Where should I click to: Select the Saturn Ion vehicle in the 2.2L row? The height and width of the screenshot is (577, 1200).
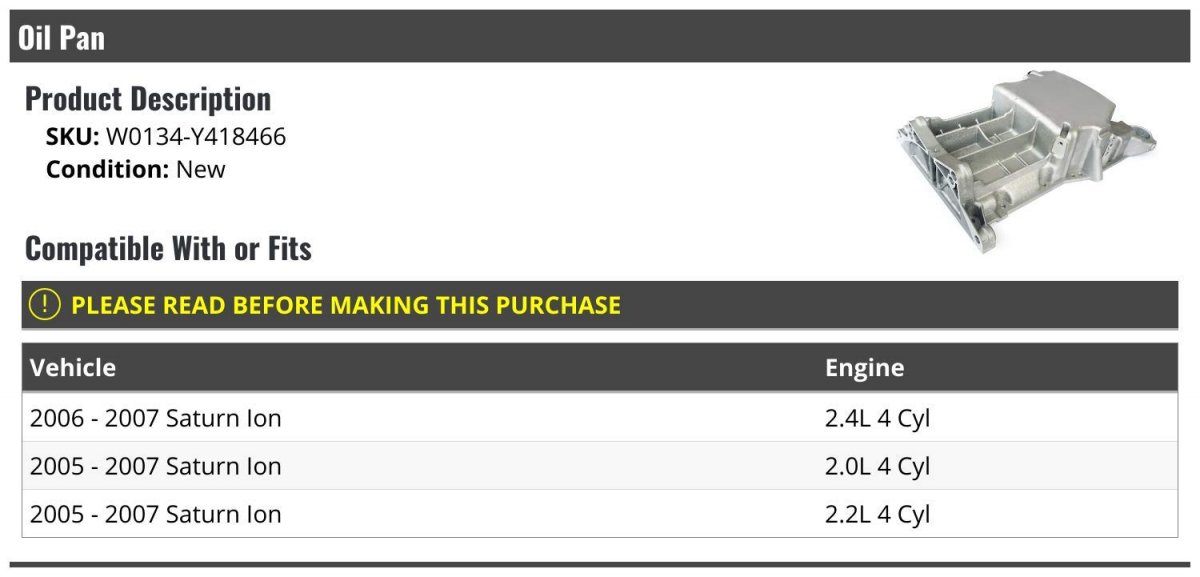click(156, 514)
